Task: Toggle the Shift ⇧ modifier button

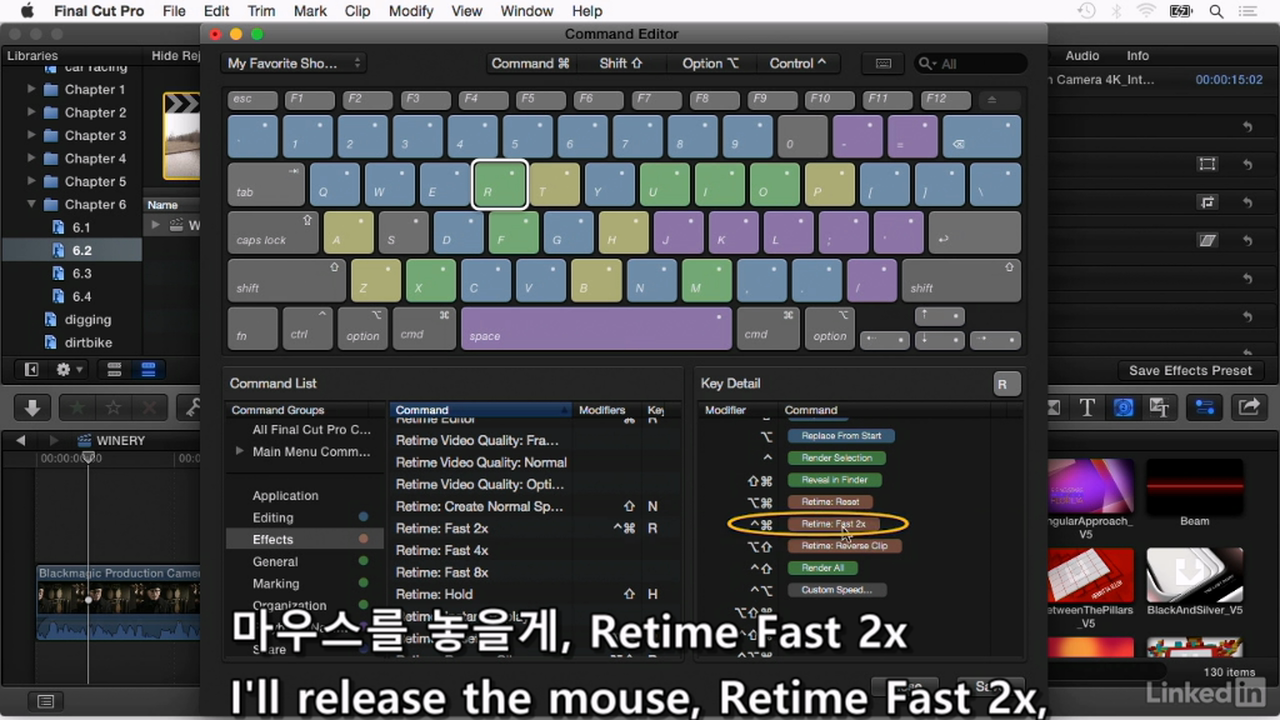Action: tap(621, 63)
